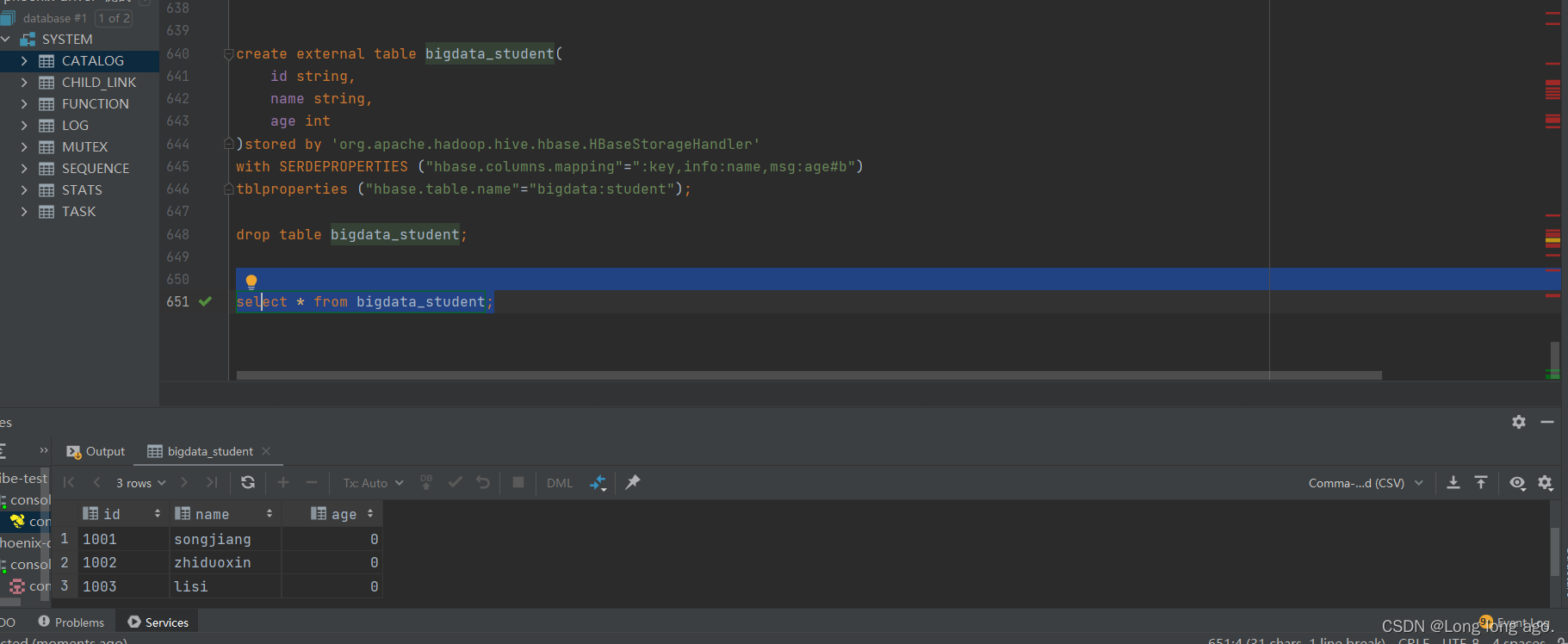Viewport: 1568px width, 644px height.
Task: Collapse the create table fold marker
Action: [229, 54]
